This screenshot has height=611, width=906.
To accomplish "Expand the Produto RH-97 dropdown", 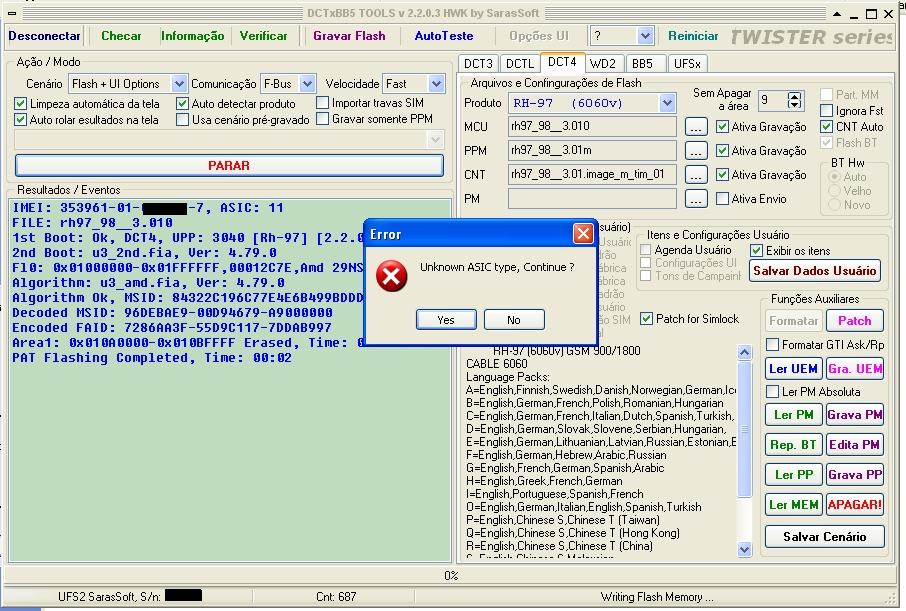I will (x=667, y=103).
